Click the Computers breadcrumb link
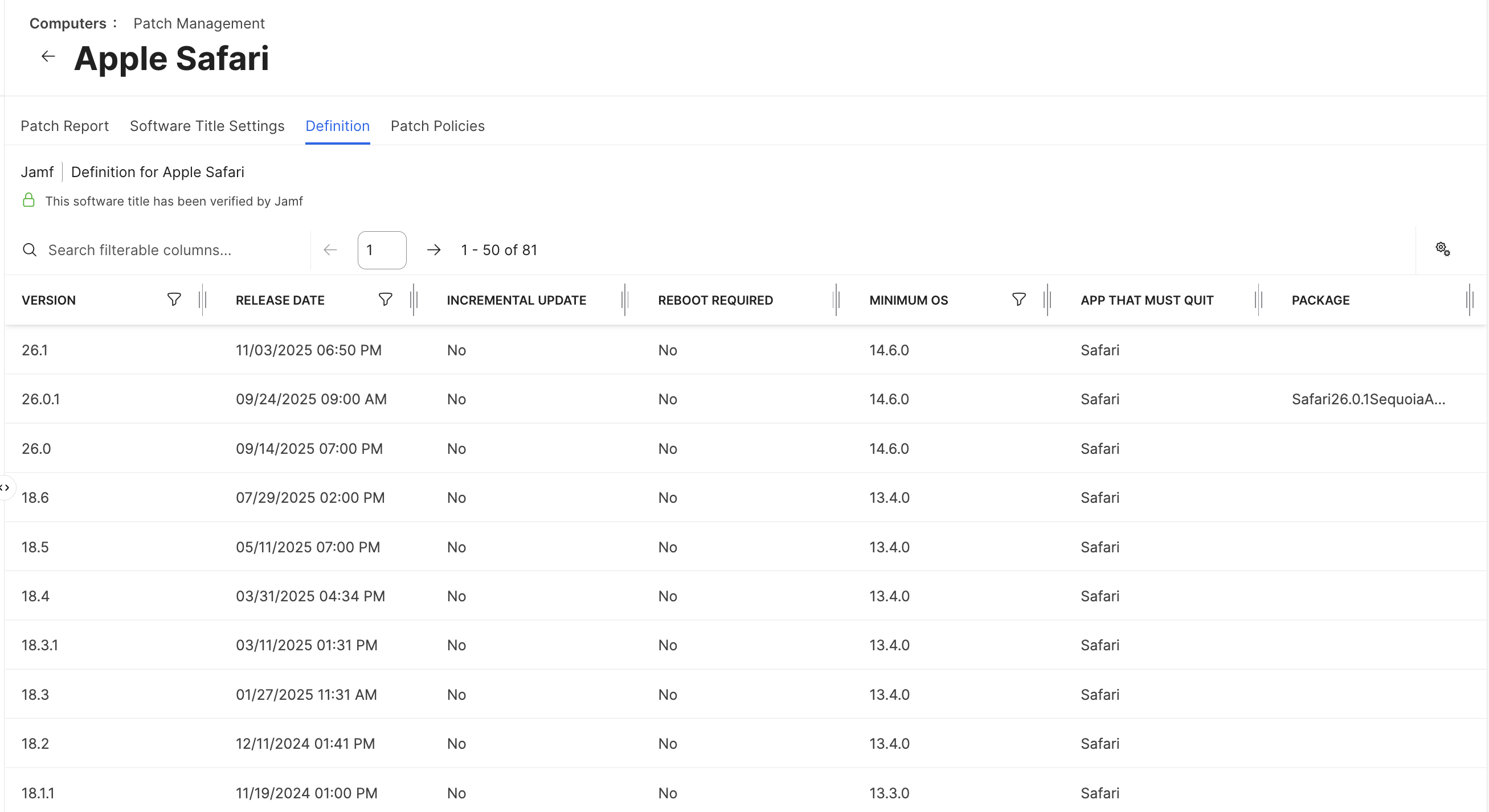 68,23
